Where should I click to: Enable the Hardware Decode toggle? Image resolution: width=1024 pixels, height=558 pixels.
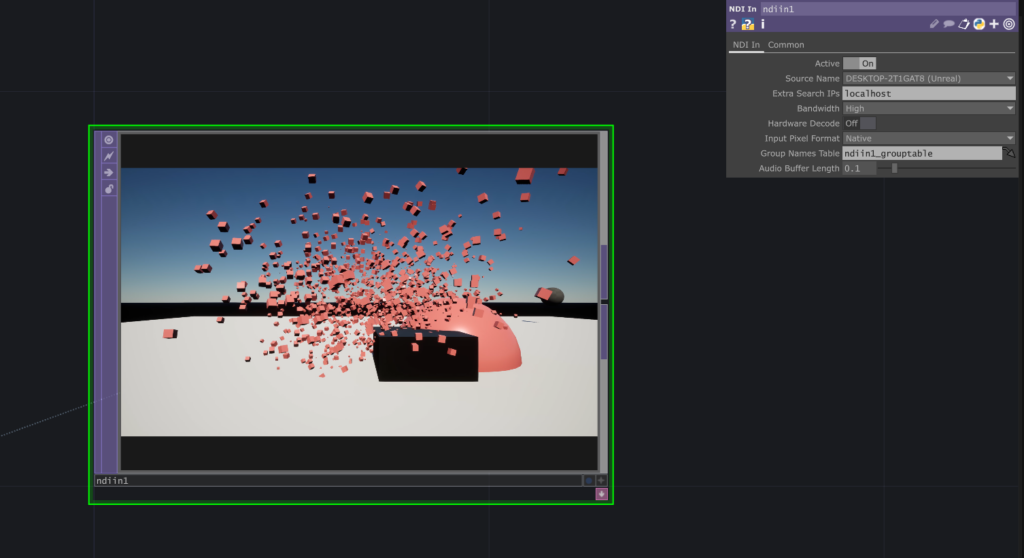pyautogui.click(x=860, y=123)
